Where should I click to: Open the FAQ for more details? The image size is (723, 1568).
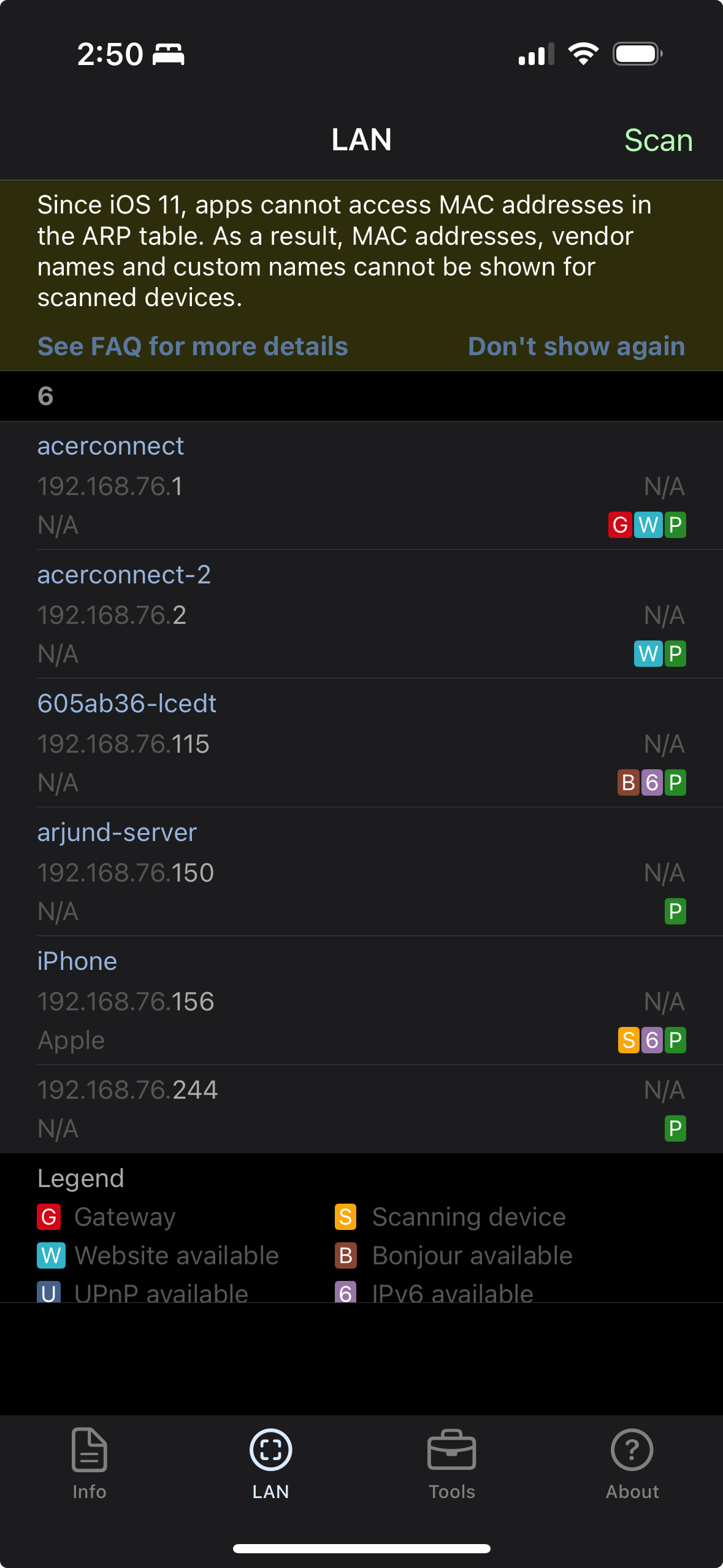193,346
